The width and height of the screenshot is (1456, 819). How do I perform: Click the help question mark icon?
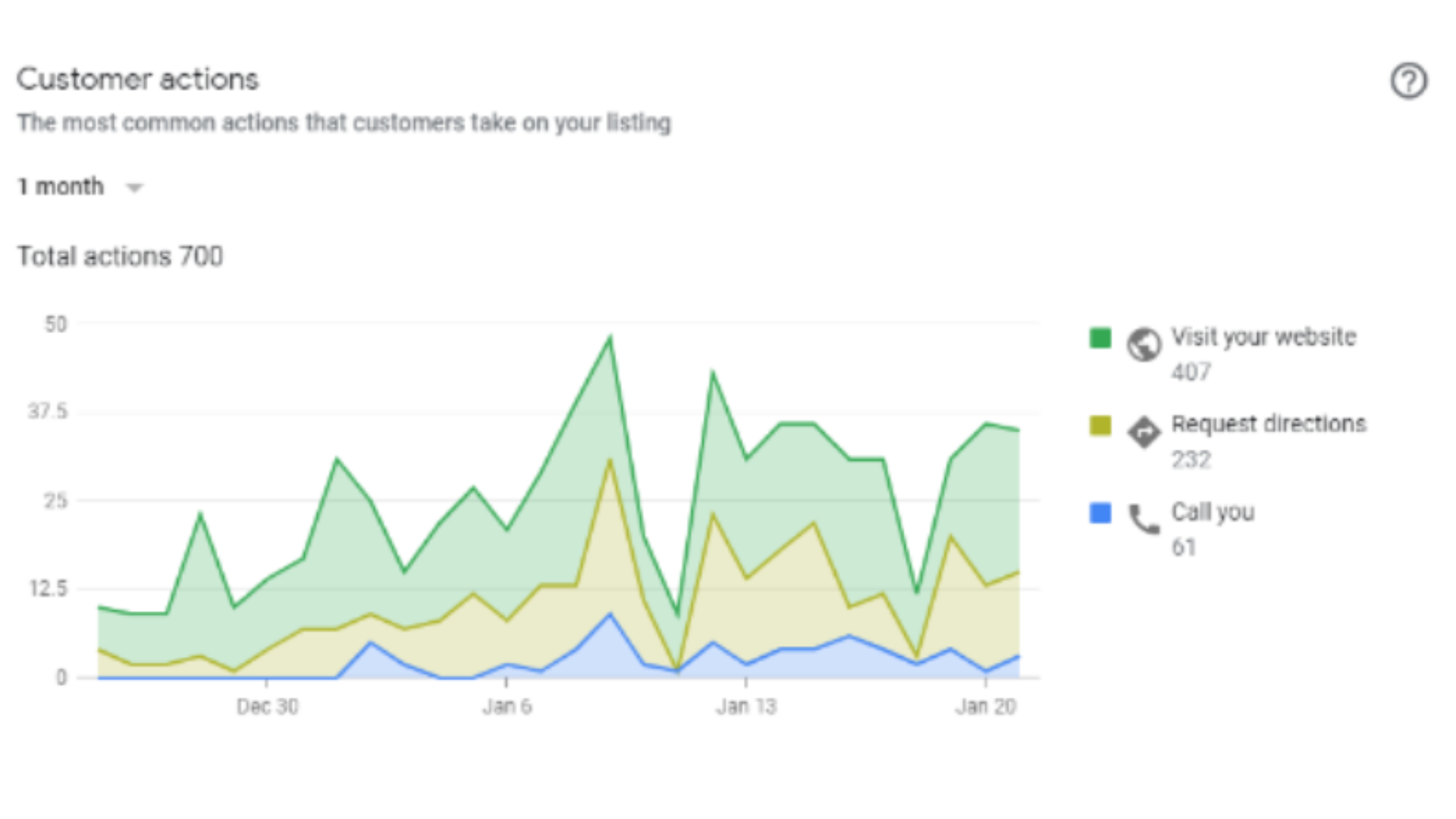[1408, 81]
